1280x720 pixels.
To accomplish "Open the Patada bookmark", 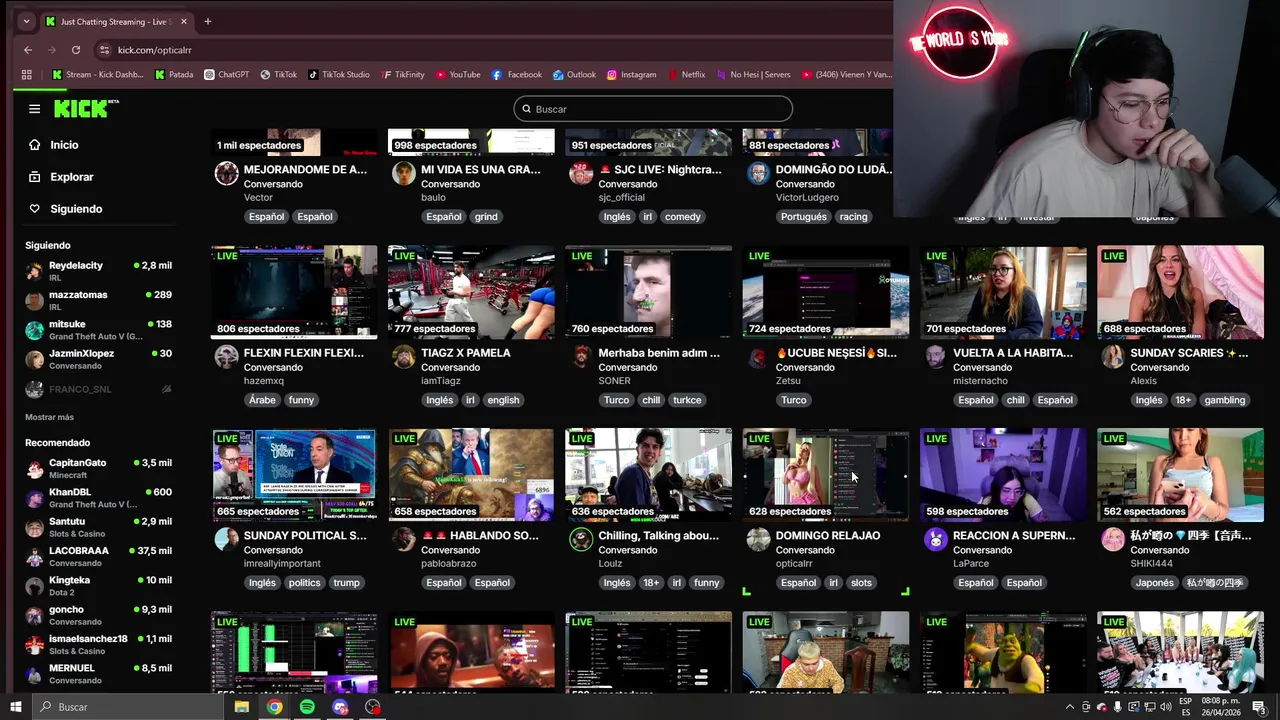I will (174, 75).
